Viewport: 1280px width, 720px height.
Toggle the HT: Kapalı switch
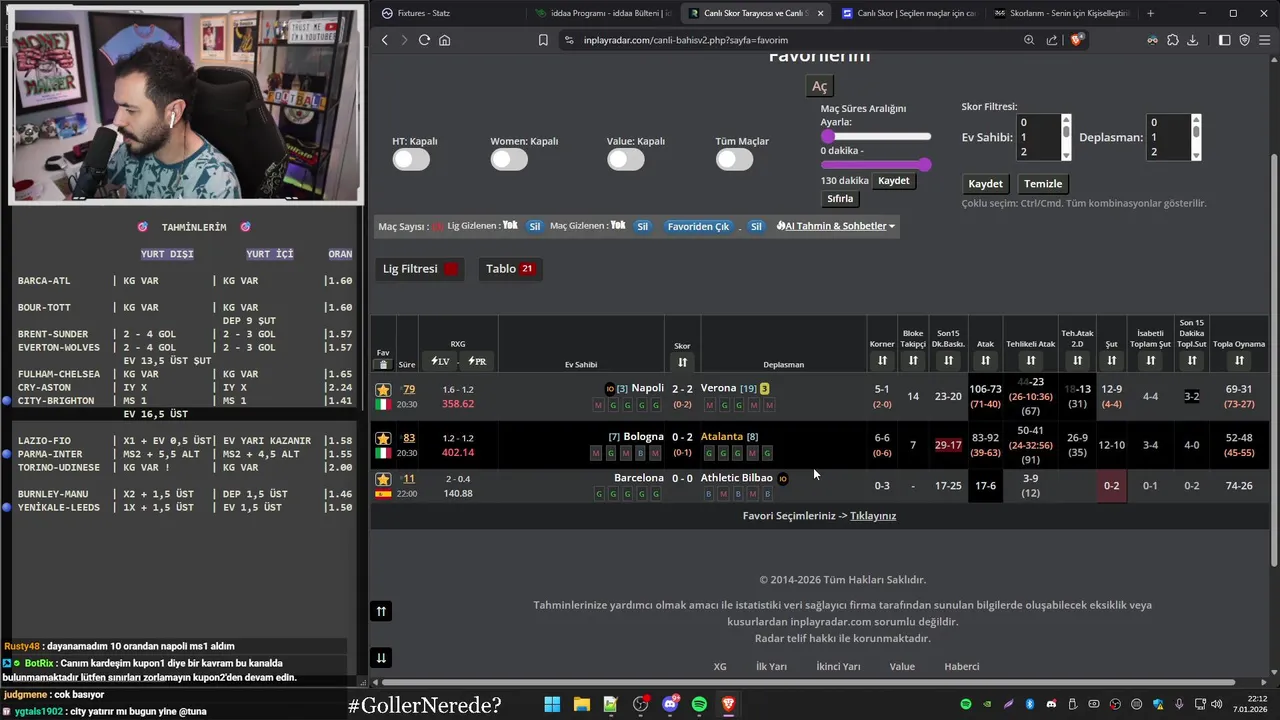[411, 159]
